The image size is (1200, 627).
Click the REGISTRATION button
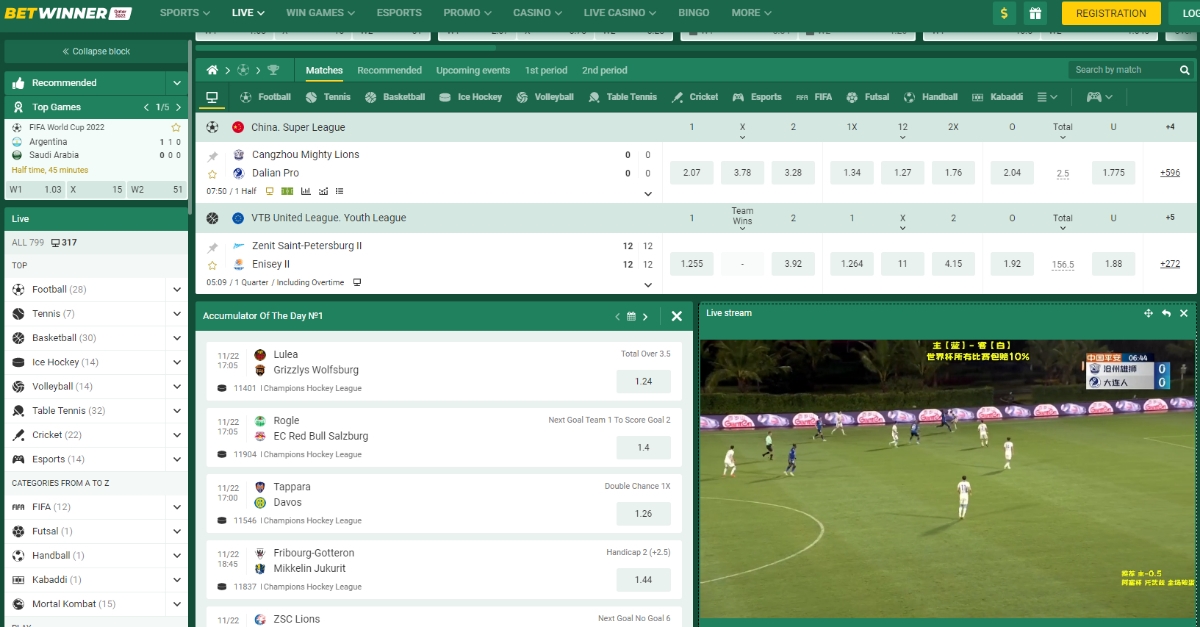(x=1111, y=13)
